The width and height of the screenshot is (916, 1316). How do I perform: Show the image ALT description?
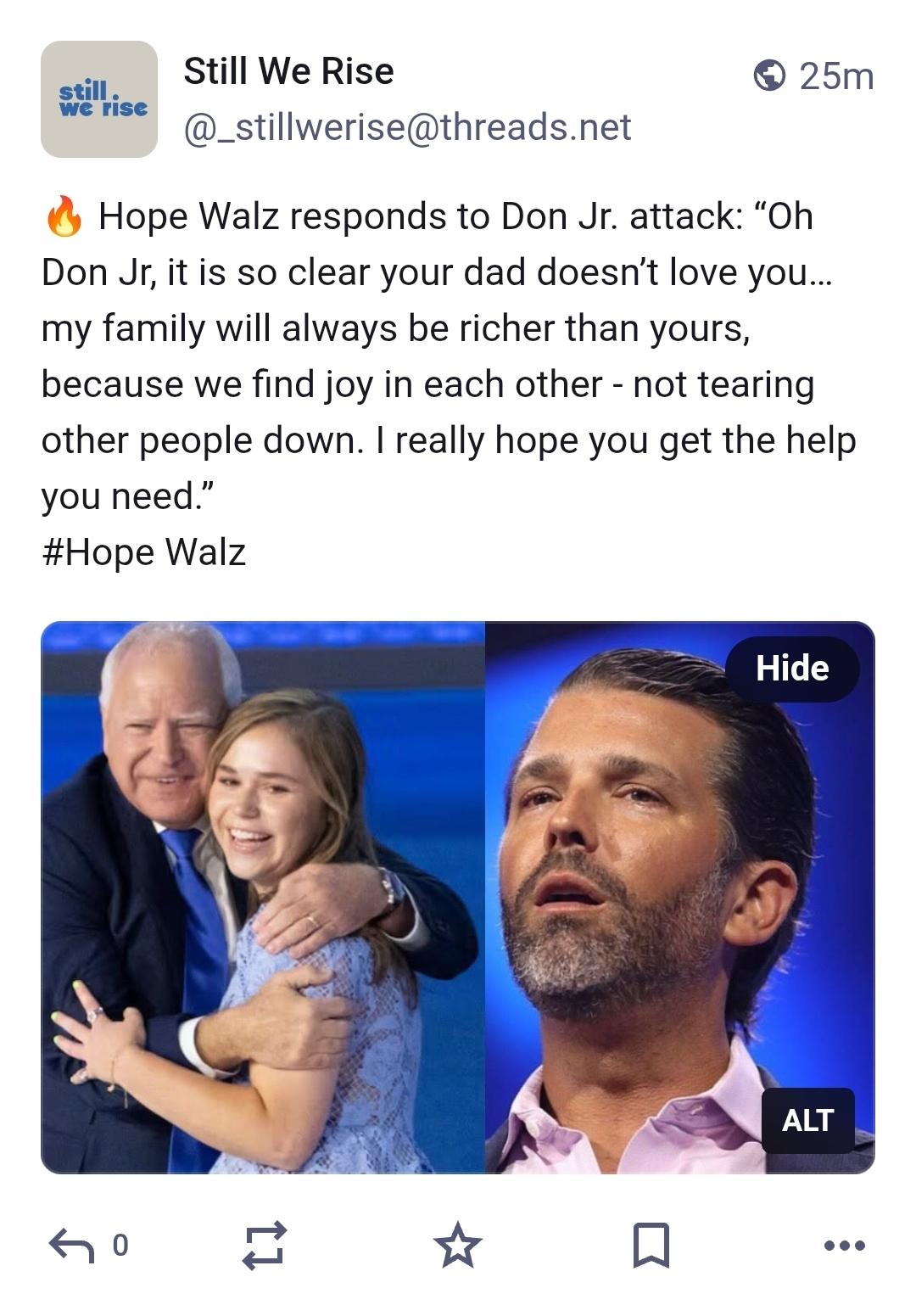807,1120
